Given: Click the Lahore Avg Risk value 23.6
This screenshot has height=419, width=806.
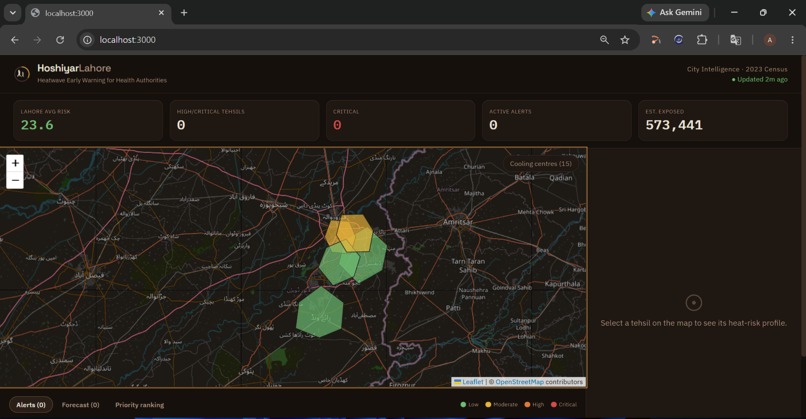Looking at the screenshot, I should pos(37,125).
